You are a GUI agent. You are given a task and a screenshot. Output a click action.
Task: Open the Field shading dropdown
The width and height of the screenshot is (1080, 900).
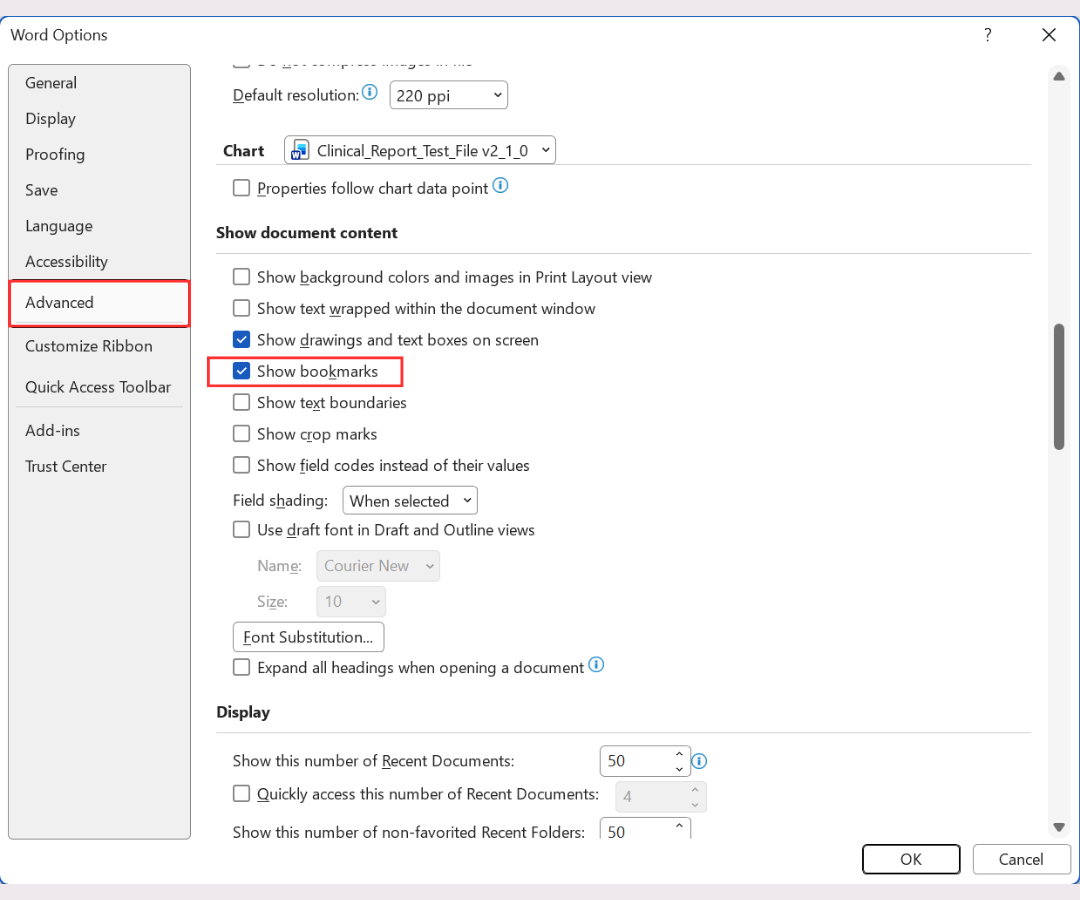point(410,501)
